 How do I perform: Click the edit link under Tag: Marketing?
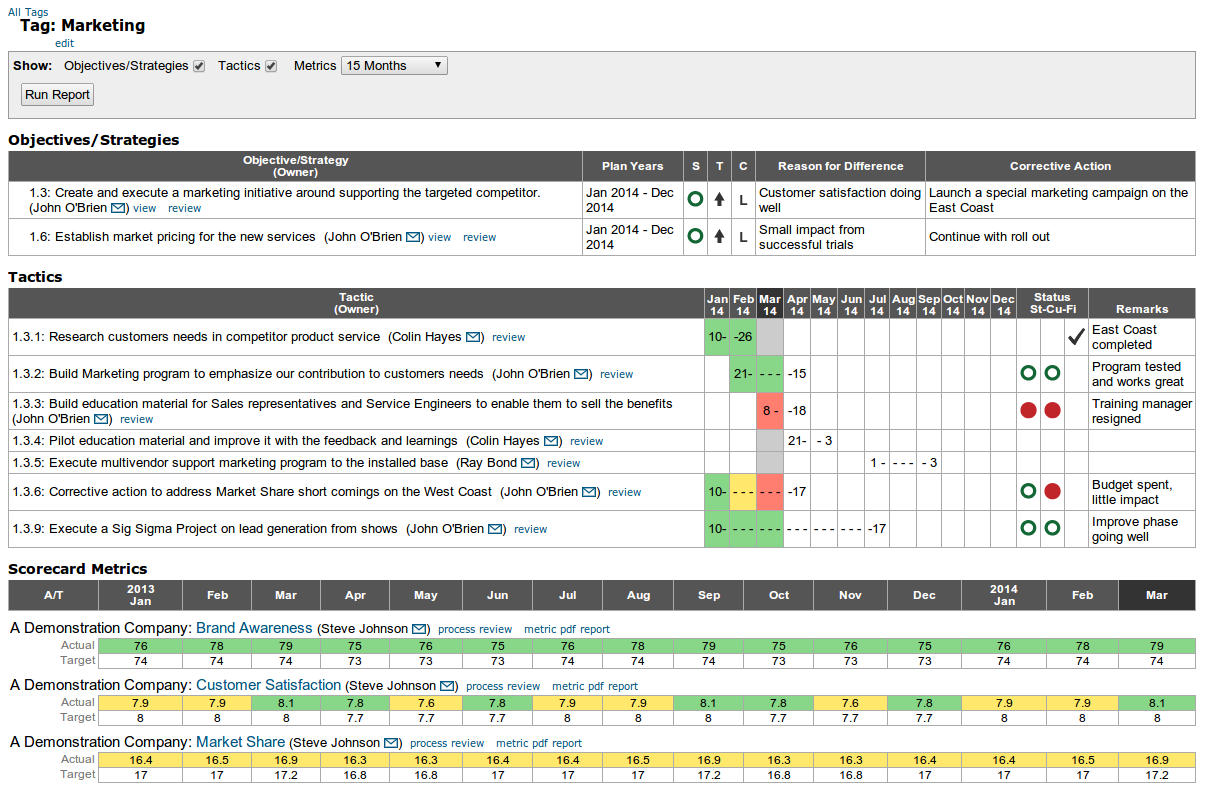tap(64, 43)
